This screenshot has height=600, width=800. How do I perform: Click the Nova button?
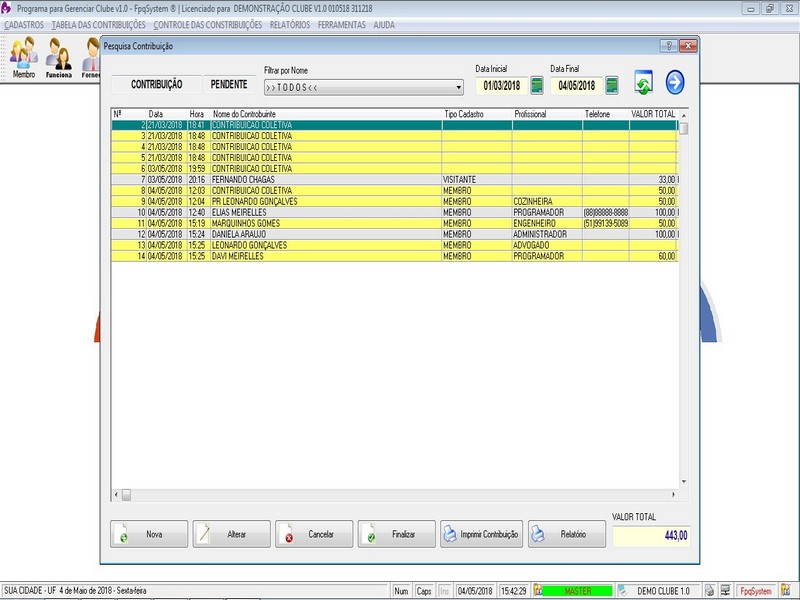pyautogui.click(x=149, y=534)
